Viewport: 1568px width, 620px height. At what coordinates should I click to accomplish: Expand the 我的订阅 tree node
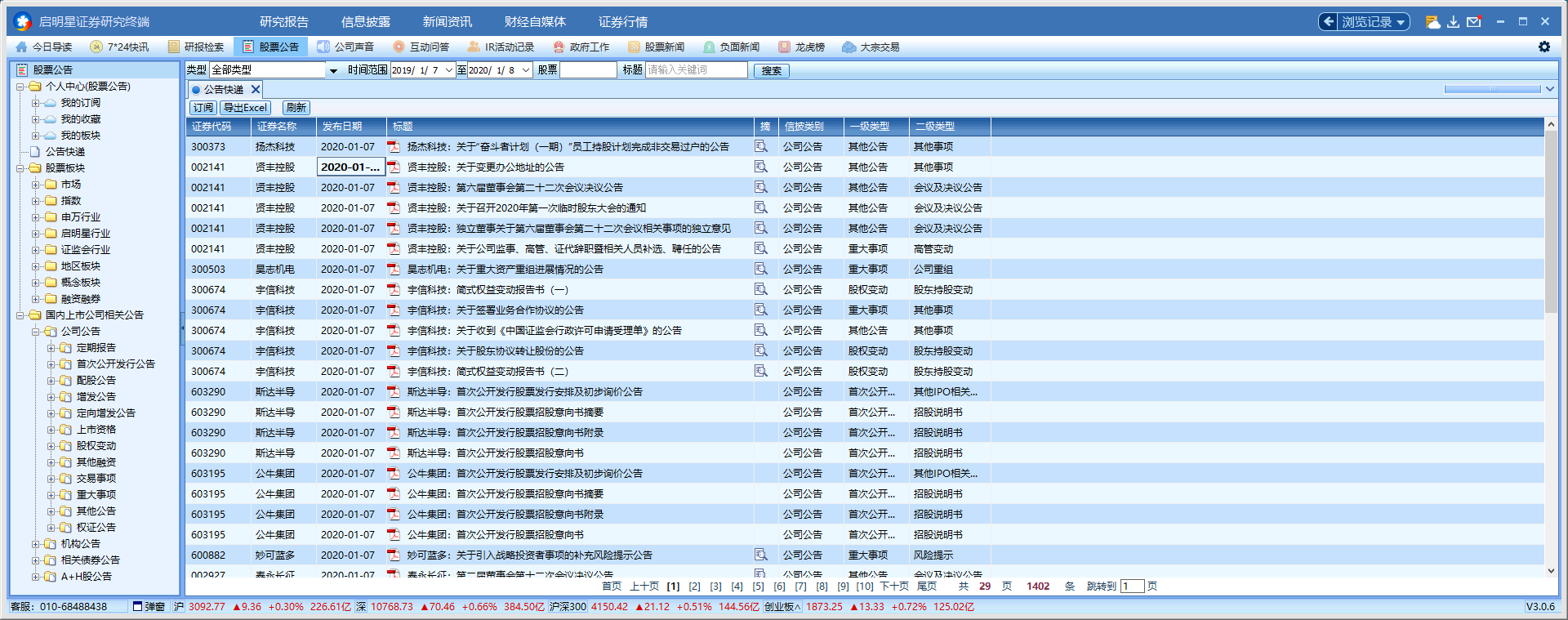[x=35, y=103]
